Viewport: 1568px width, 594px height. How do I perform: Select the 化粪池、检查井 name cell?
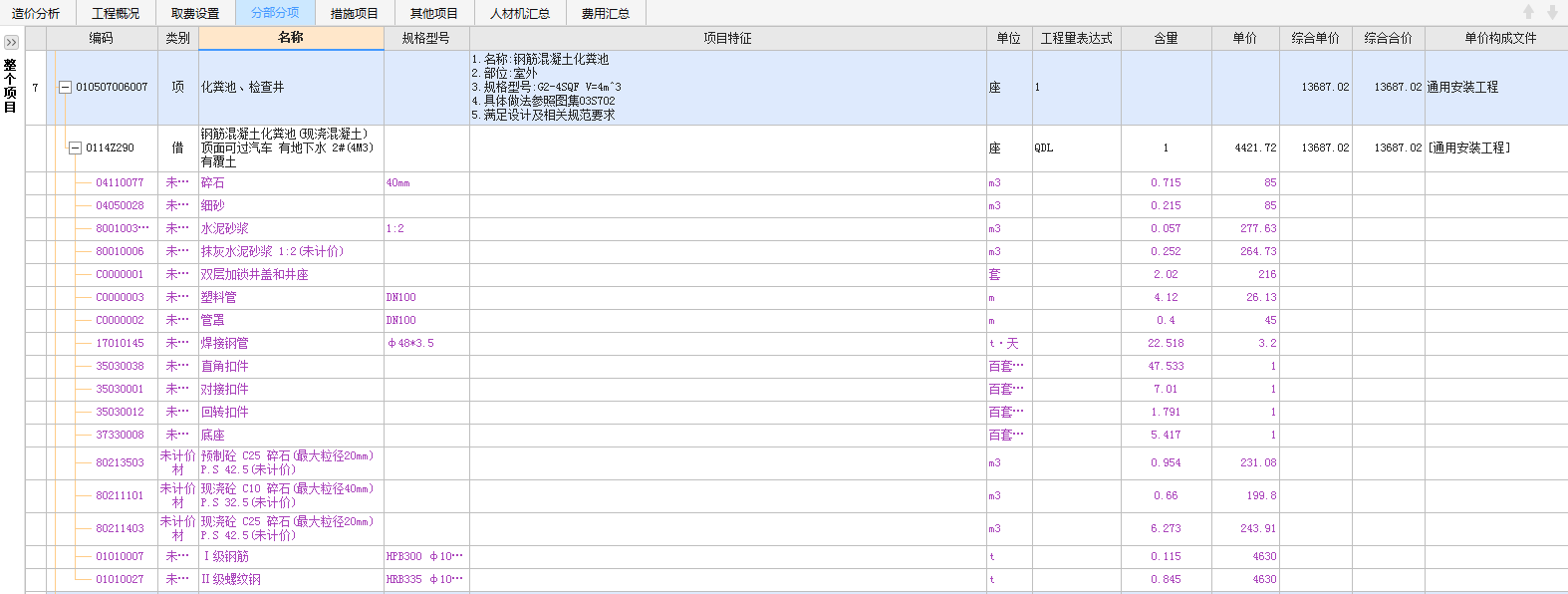click(x=291, y=88)
